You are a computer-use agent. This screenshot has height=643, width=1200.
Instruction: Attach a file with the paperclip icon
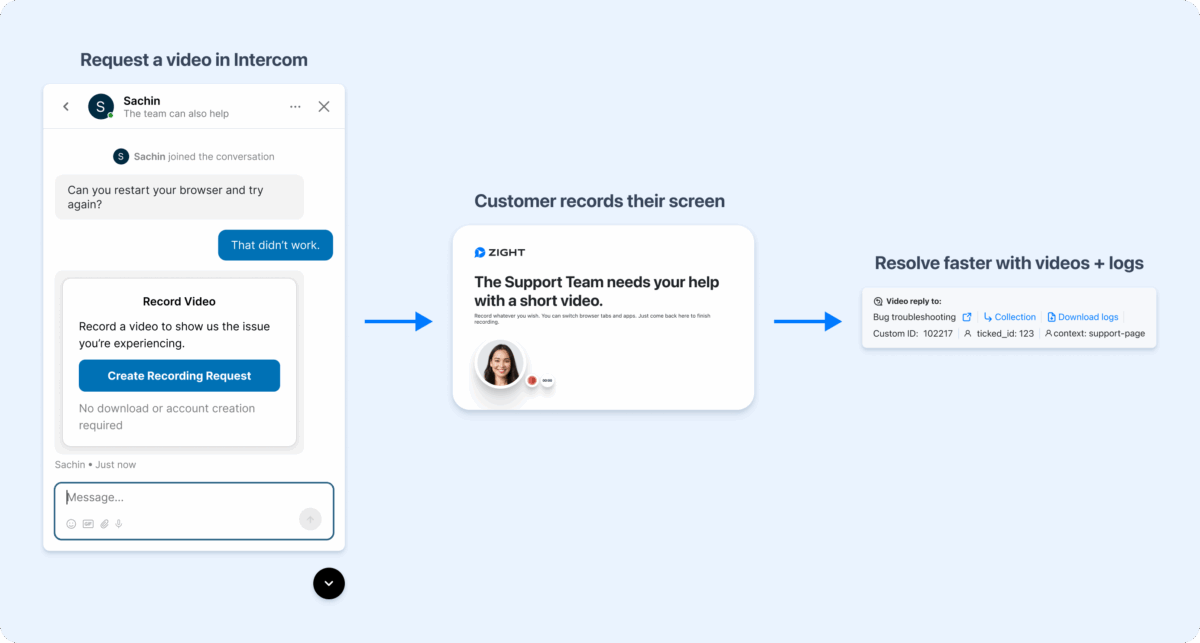[105, 523]
